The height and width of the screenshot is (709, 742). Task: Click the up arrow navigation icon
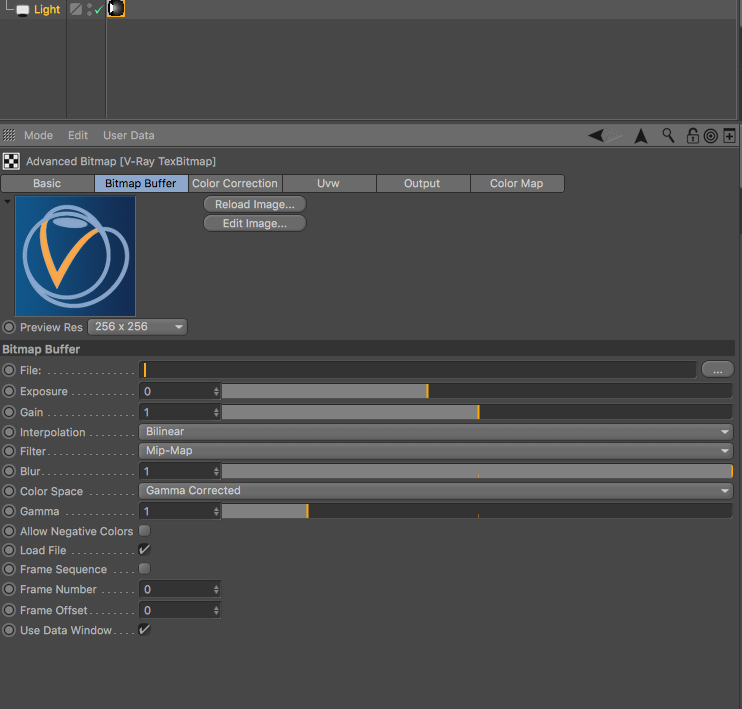pyautogui.click(x=641, y=136)
